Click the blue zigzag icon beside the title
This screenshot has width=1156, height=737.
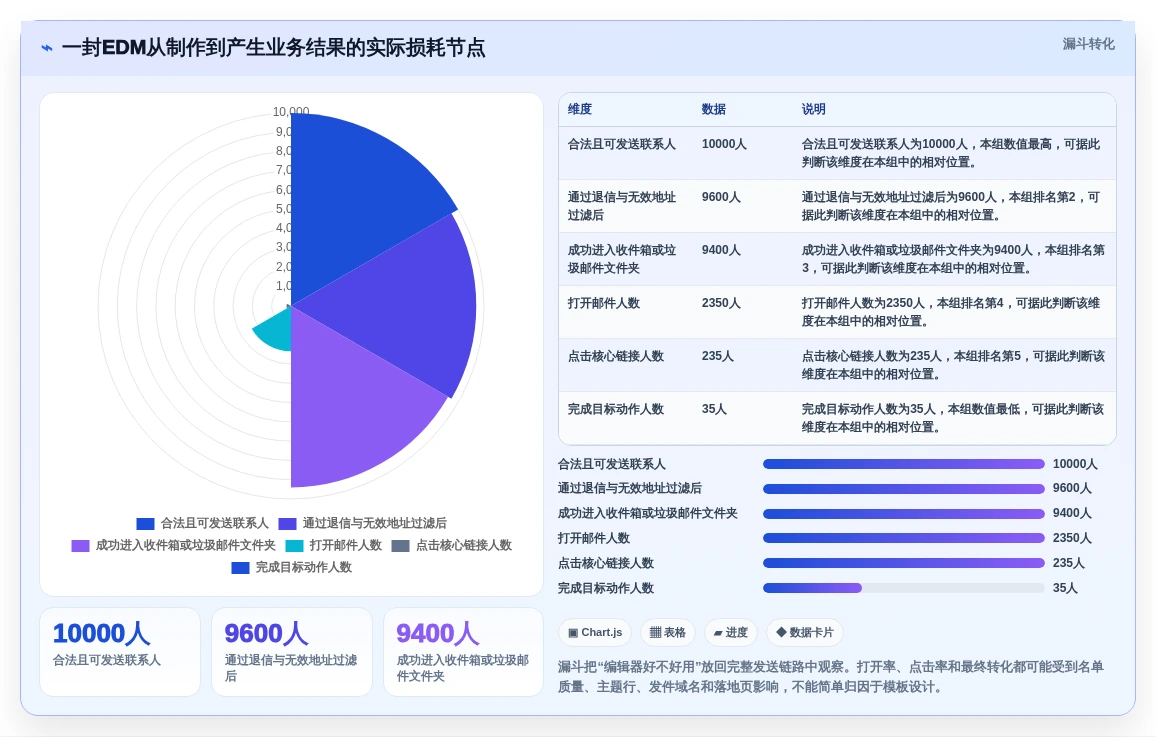click(x=47, y=48)
